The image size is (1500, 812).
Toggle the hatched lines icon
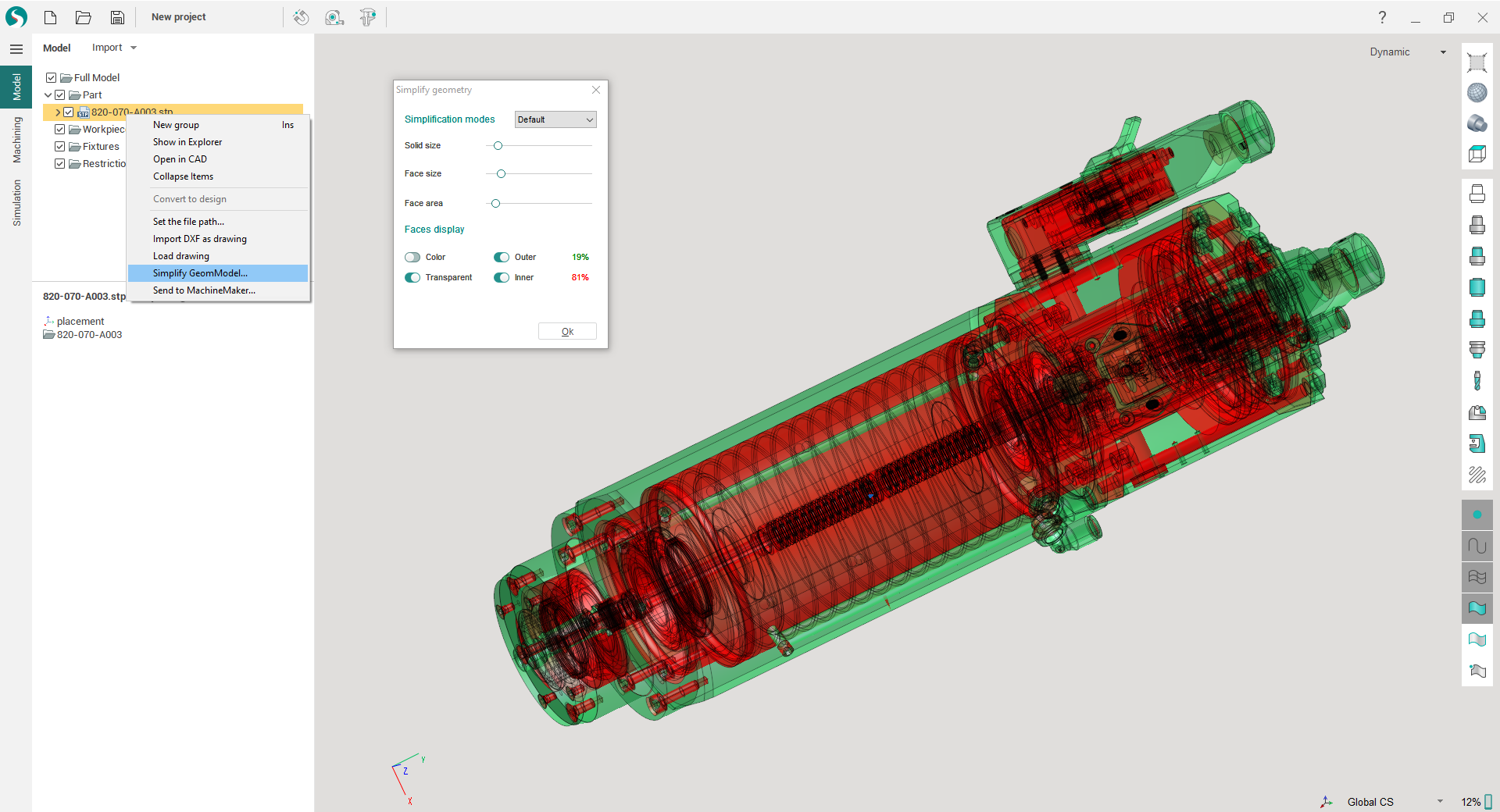click(x=1477, y=475)
